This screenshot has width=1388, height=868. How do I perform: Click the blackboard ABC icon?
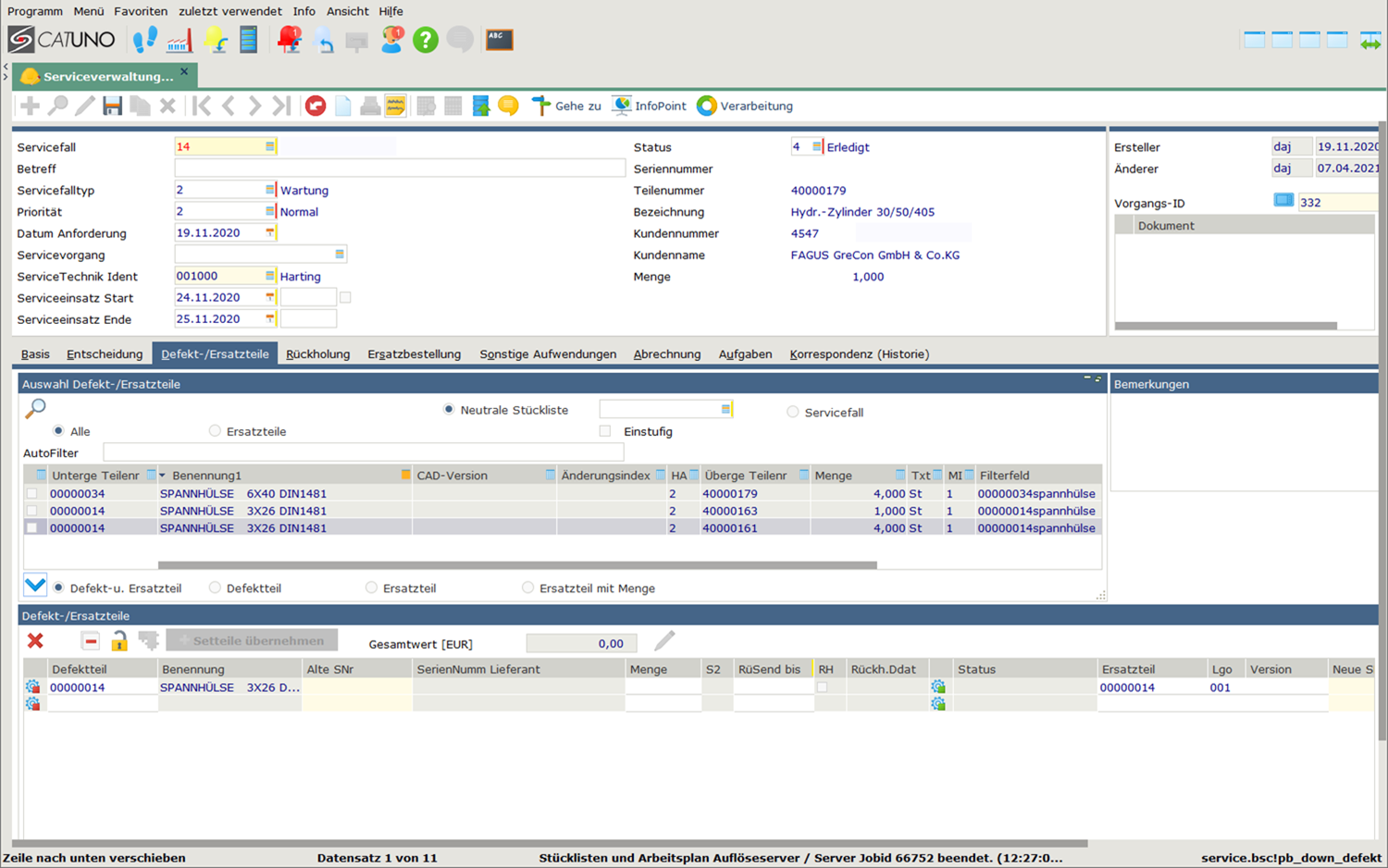[x=499, y=40]
